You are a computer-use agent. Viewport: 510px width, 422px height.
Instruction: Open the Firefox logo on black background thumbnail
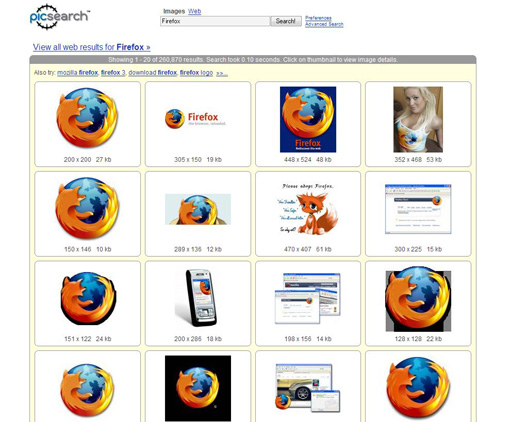click(x=198, y=388)
